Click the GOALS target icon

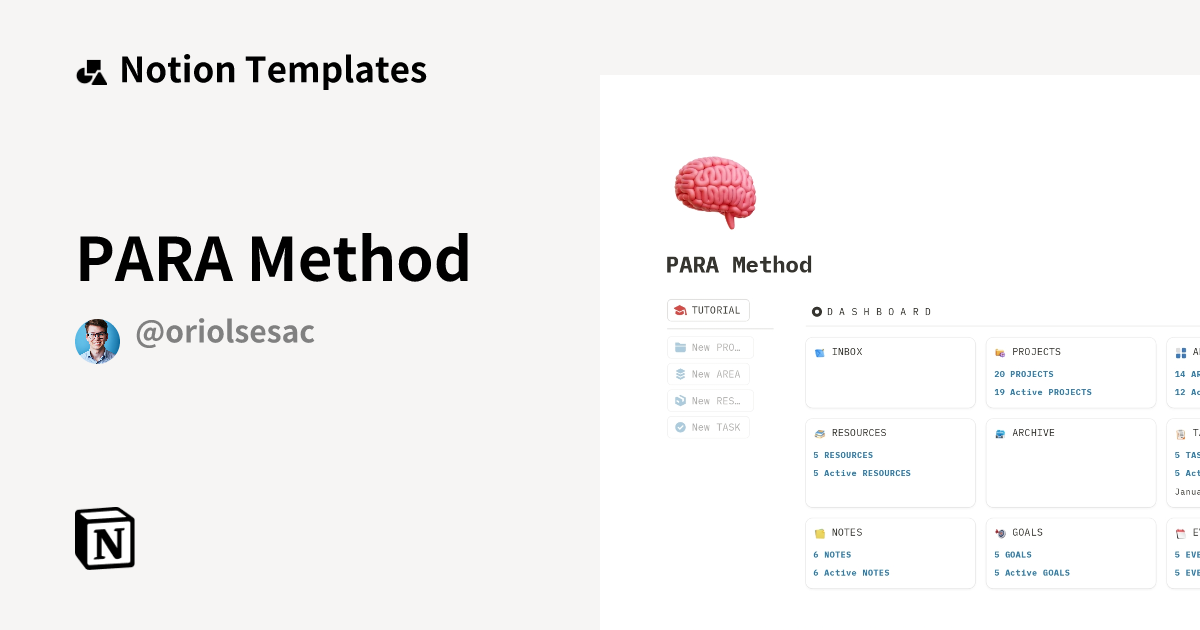click(x=1000, y=534)
